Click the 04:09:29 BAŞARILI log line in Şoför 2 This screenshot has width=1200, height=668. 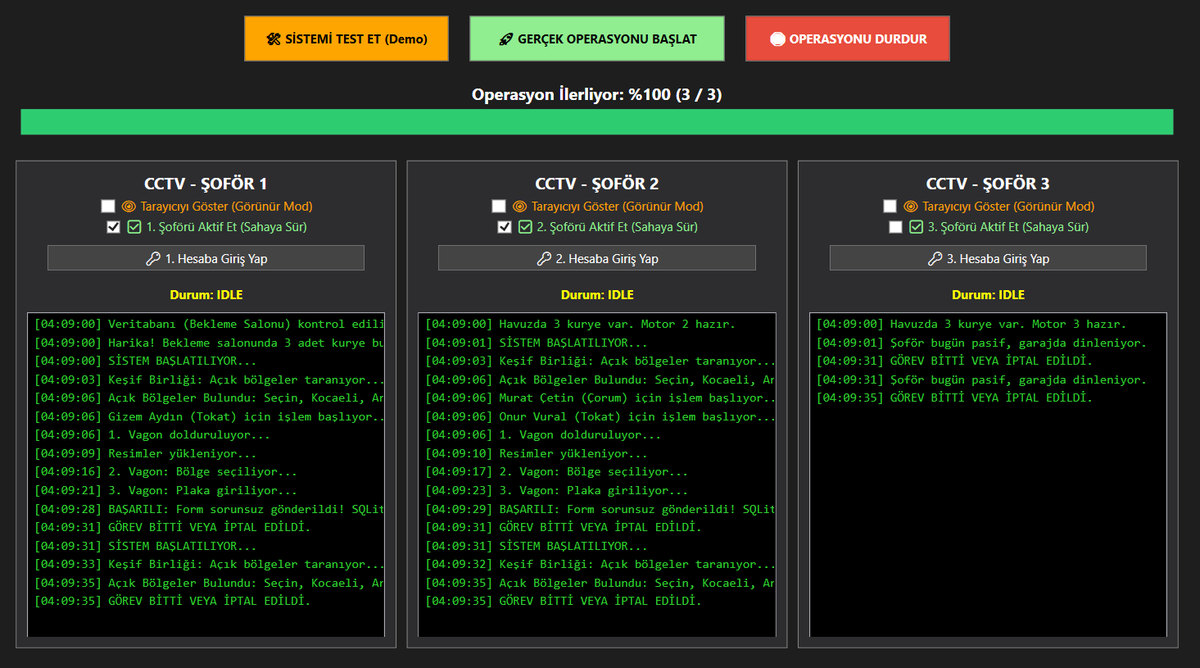click(600, 508)
